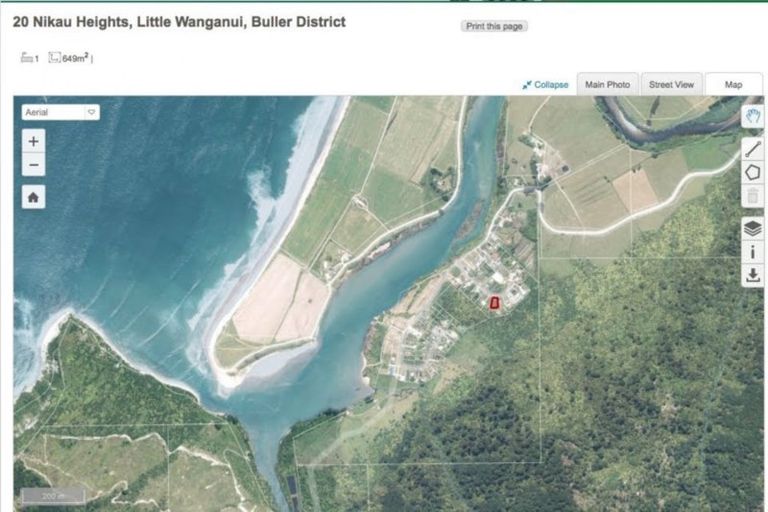Open the Aerial basemap dropdown
The image size is (768, 512).
pos(60,112)
